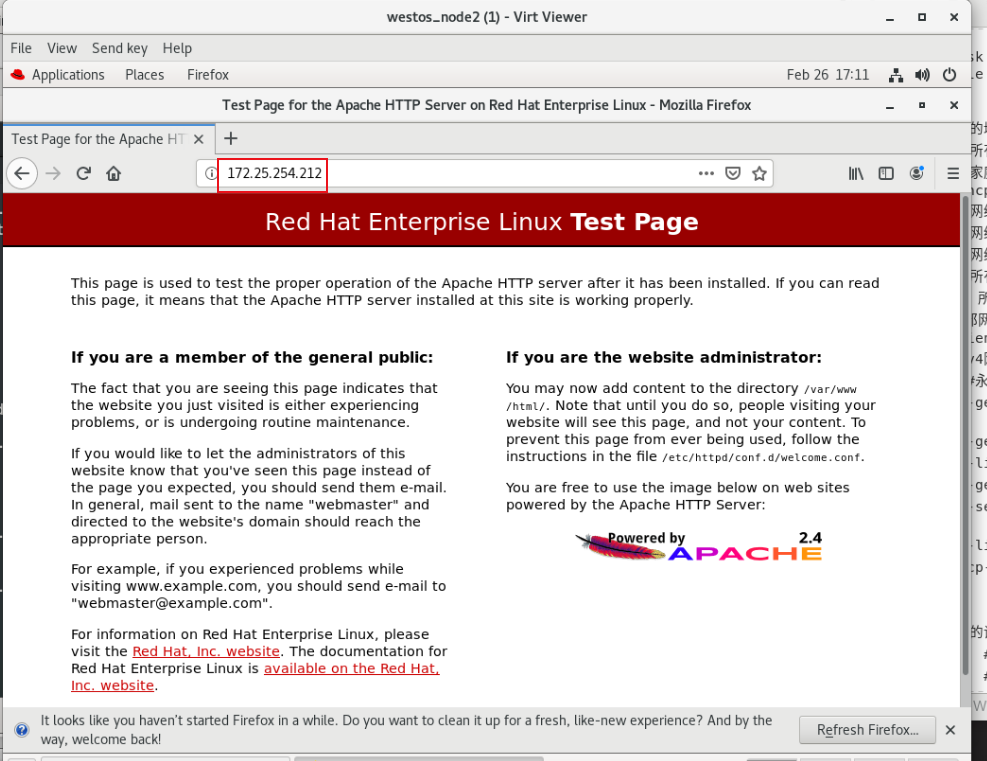Maximize the Mozilla Firefox window
This screenshot has width=987, height=761.
922,105
